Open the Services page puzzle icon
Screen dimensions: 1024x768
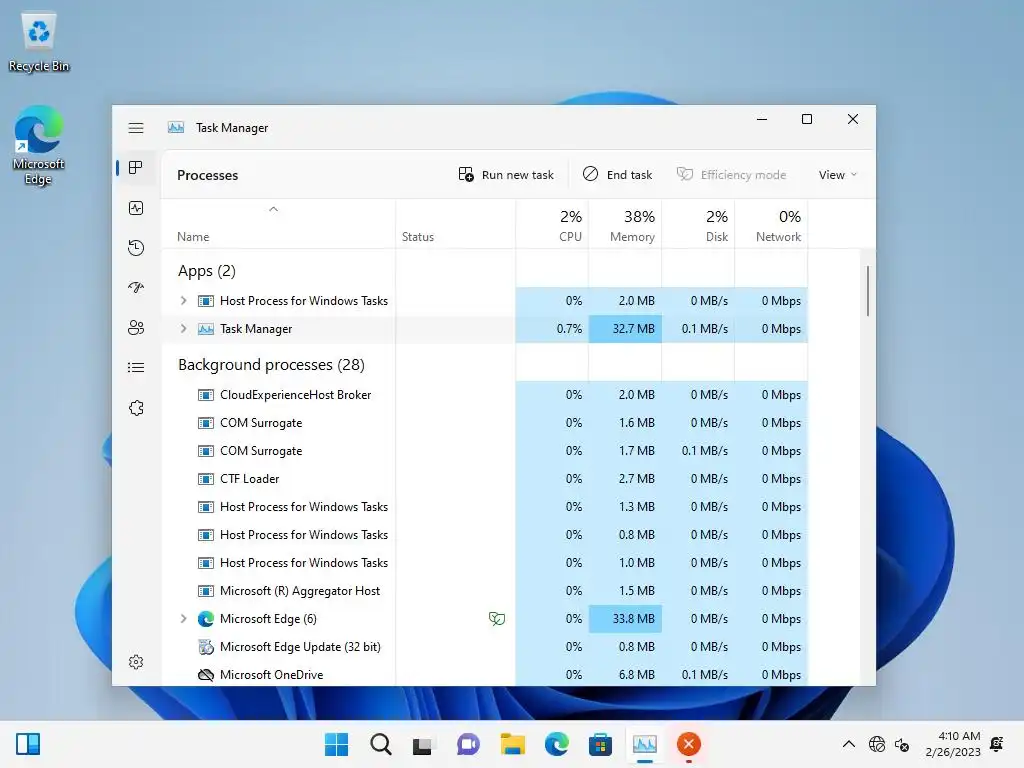pyautogui.click(x=136, y=408)
